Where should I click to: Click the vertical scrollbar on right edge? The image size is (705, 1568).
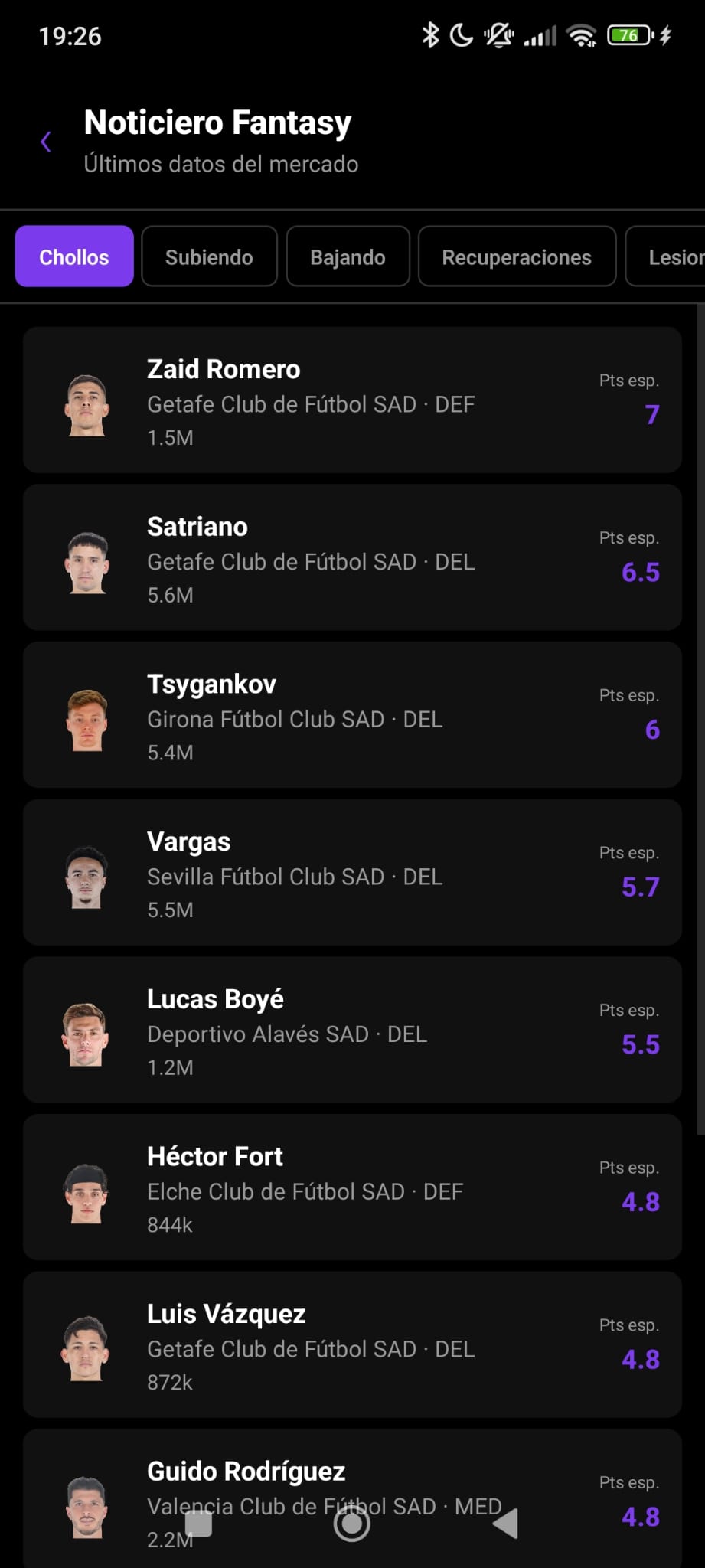(x=700, y=720)
